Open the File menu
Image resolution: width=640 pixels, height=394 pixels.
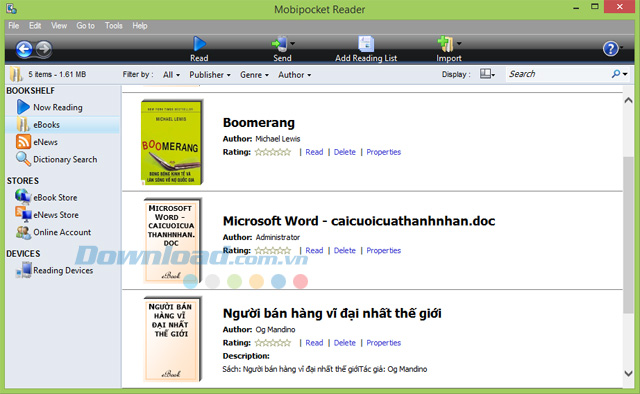[13, 25]
